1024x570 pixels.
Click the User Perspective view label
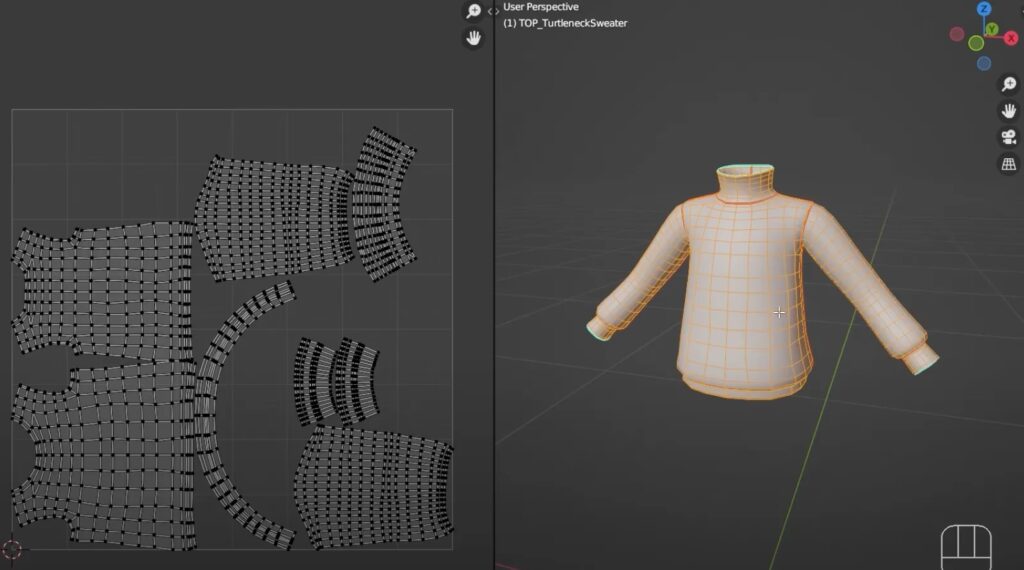click(541, 7)
